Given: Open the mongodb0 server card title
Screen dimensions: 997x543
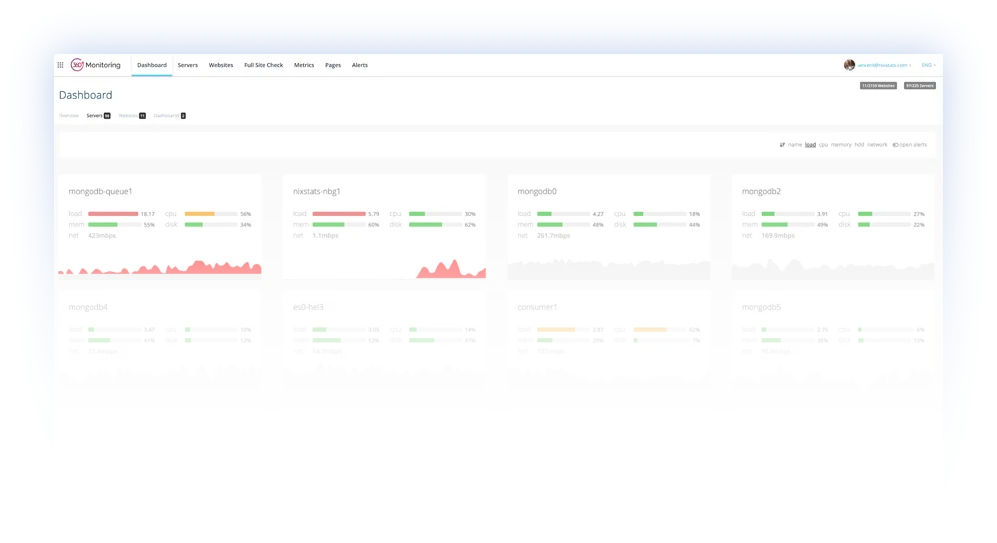Looking at the screenshot, I should point(537,191).
